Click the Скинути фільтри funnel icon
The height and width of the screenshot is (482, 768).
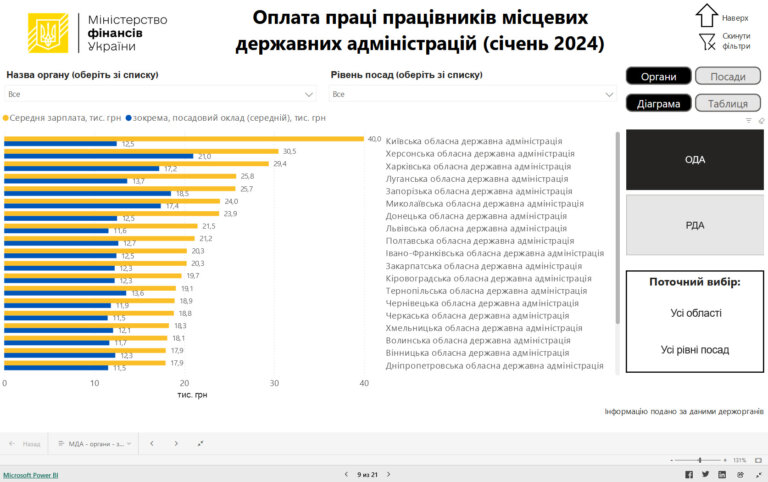pos(707,42)
